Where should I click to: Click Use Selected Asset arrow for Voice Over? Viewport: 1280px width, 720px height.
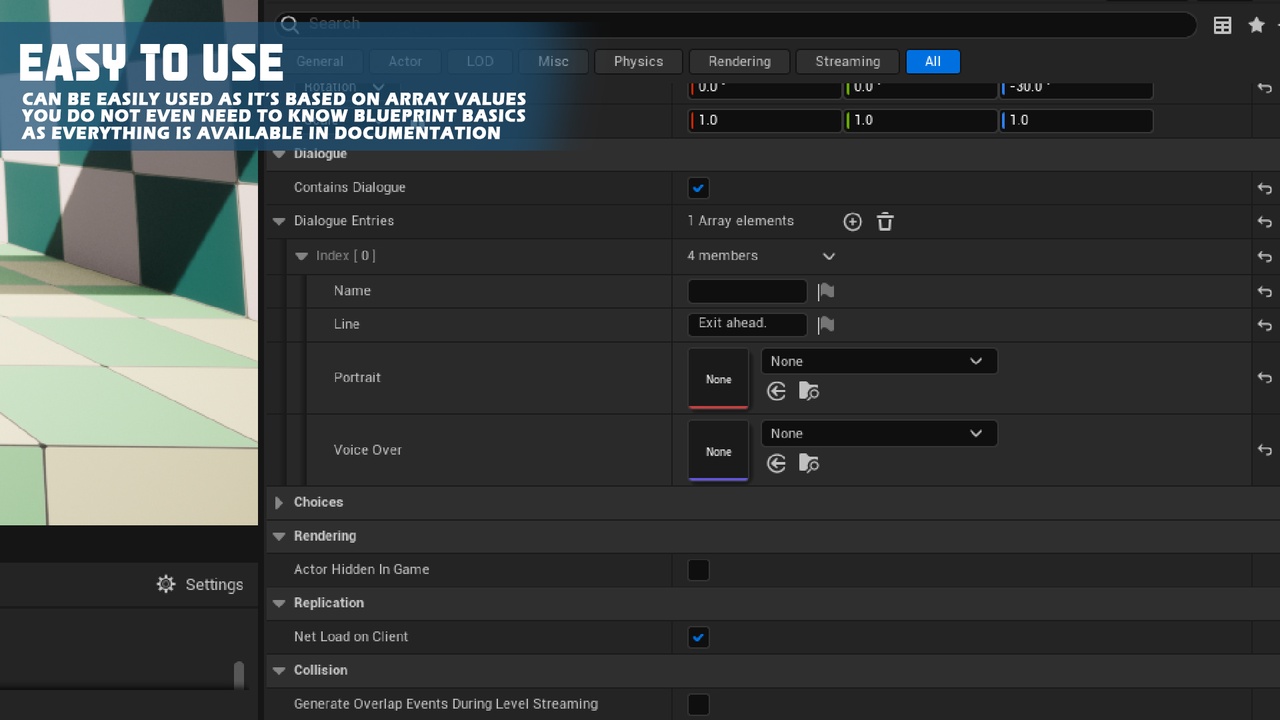click(777, 463)
